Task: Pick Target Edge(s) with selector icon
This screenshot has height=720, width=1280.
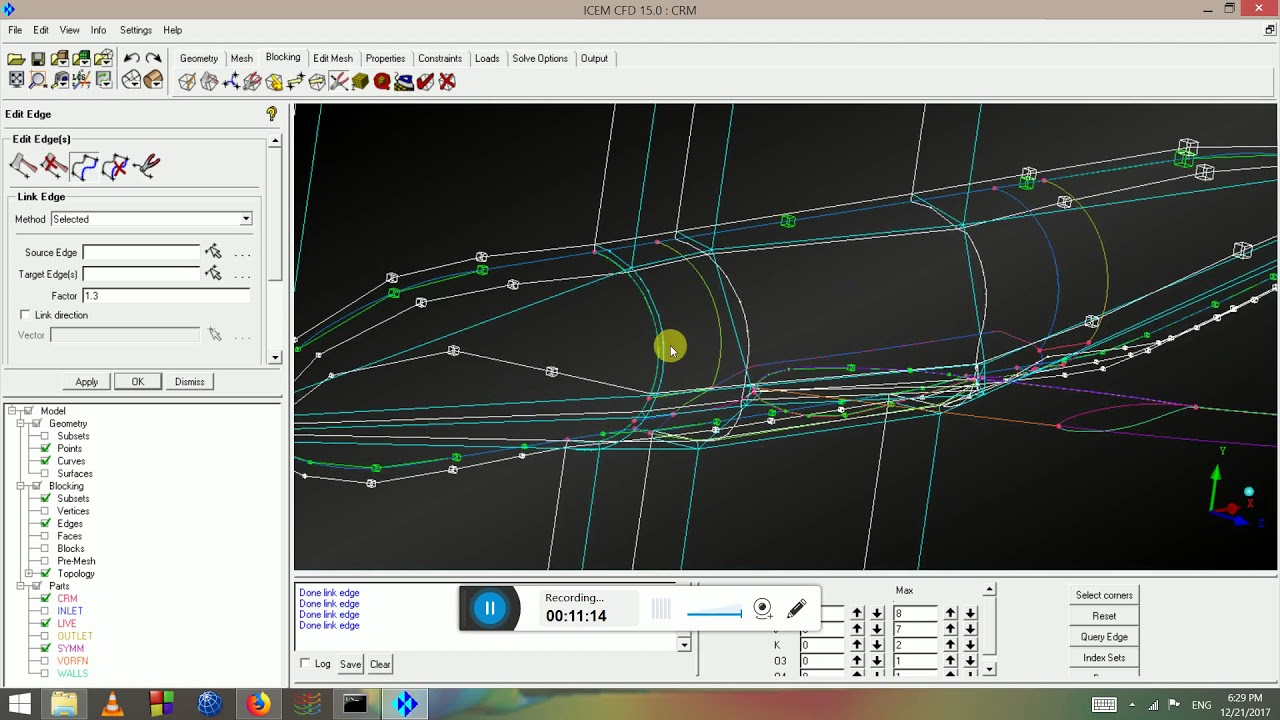Action: tap(213, 274)
